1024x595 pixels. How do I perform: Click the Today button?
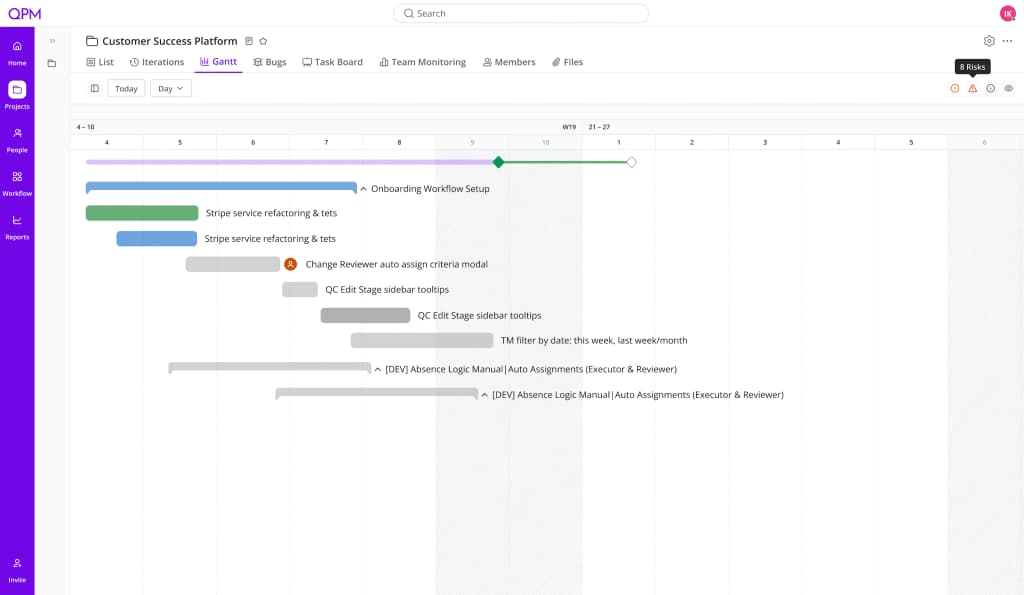(x=126, y=88)
